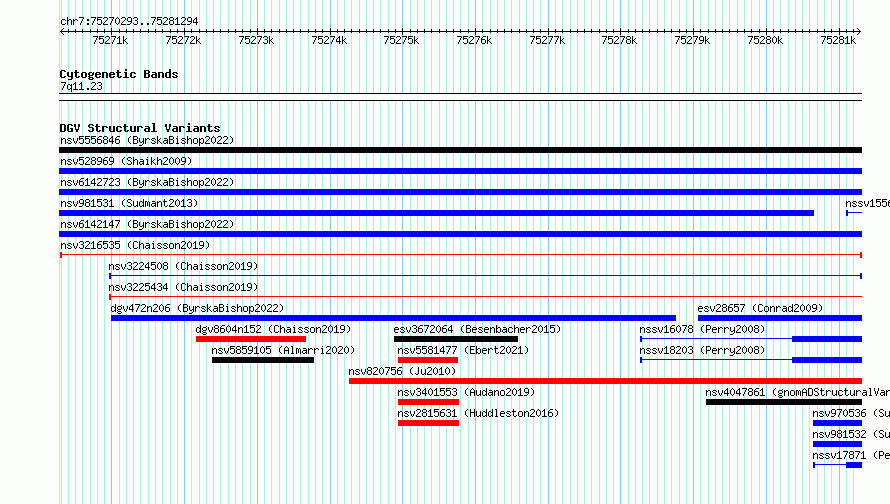This screenshot has width=890, height=504.
Task: Open the nsv2815631 (Huddleston2016) label
Action: pos(478,413)
